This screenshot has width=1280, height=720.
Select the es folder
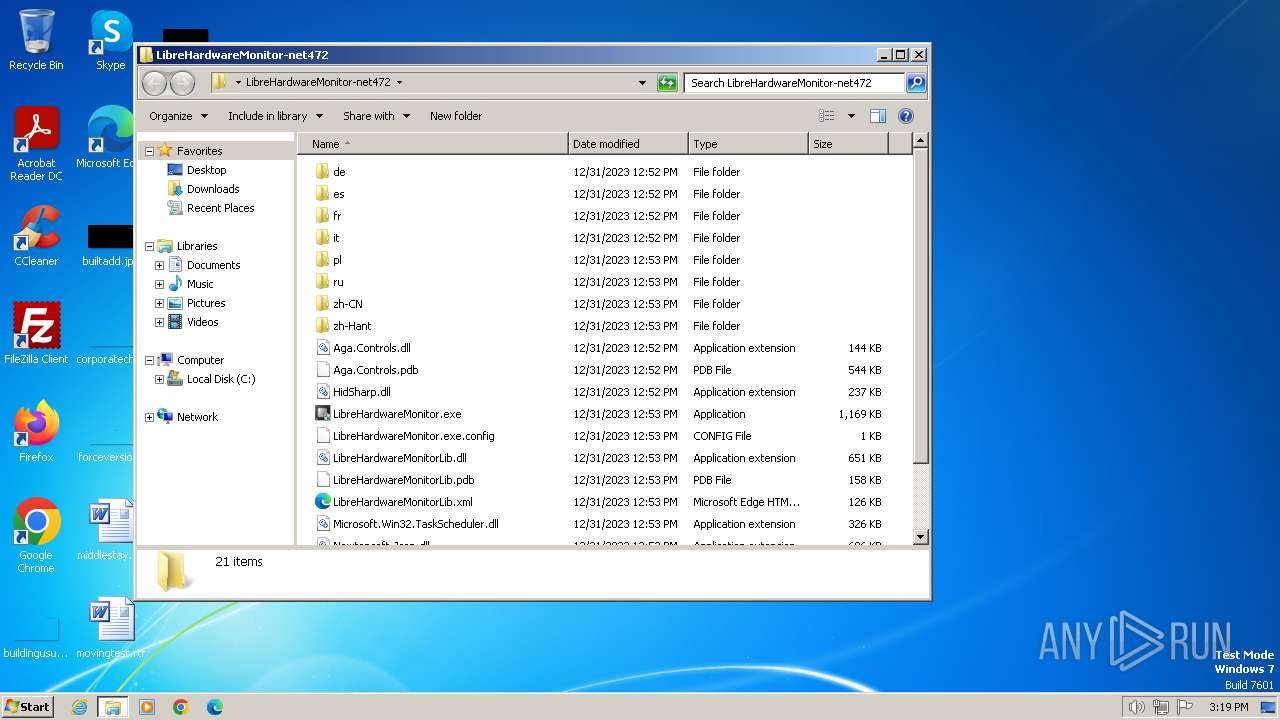click(338, 194)
